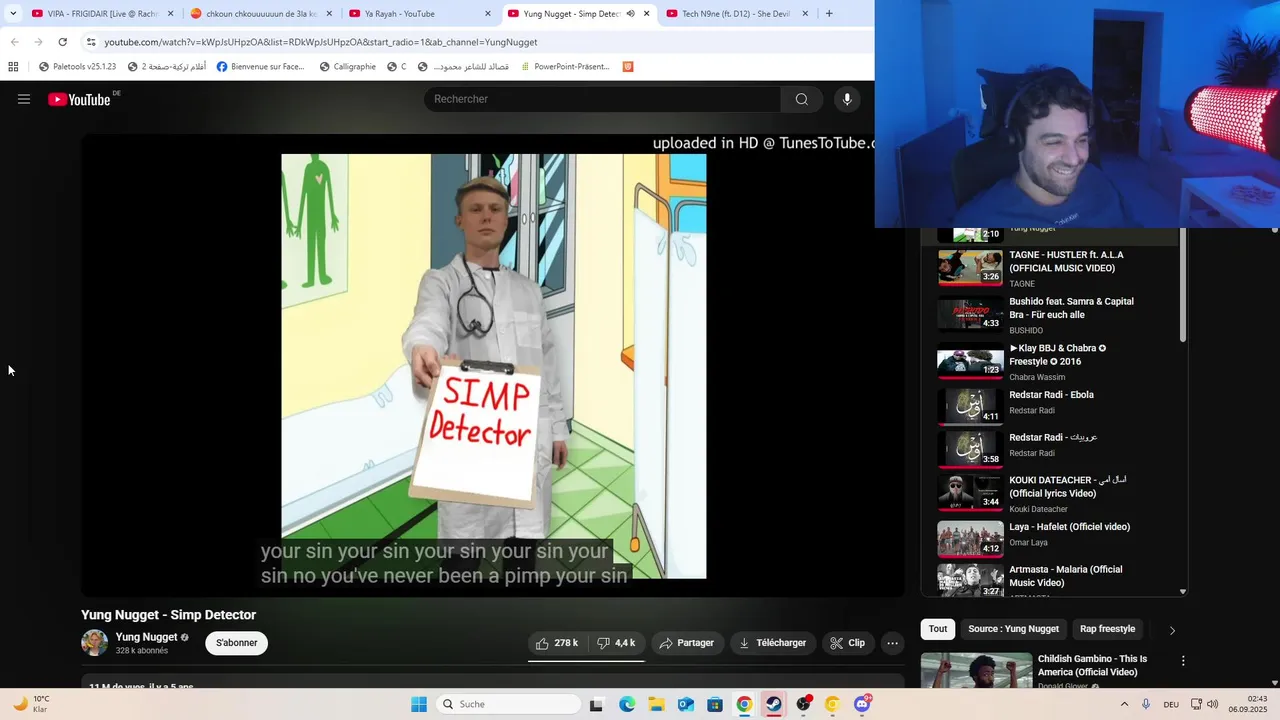
Task: Download the video with Télécharger
Action: click(773, 643)
